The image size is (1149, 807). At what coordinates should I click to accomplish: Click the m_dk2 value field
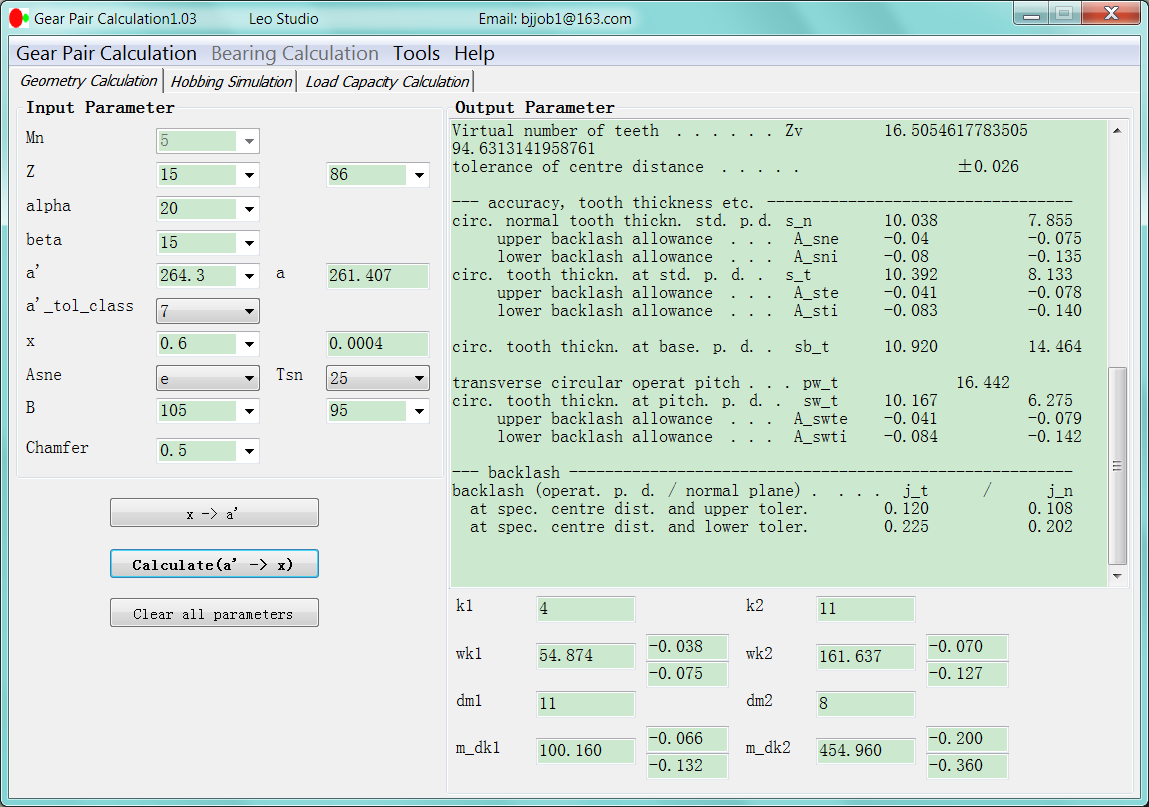865,751
